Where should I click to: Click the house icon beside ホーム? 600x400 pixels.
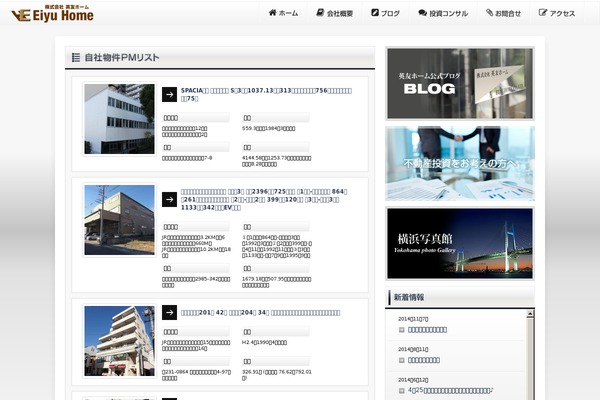pos(272,13)
